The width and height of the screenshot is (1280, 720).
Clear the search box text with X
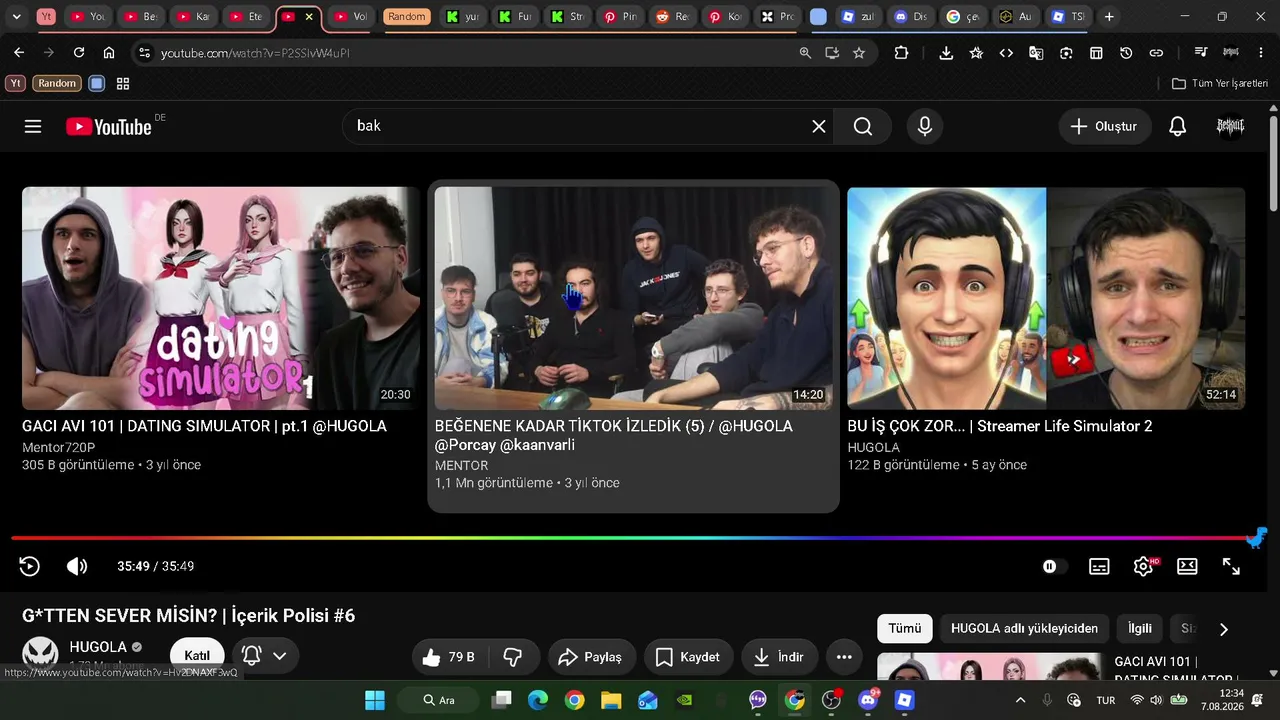pyautogui.click(x=819, y=126)
